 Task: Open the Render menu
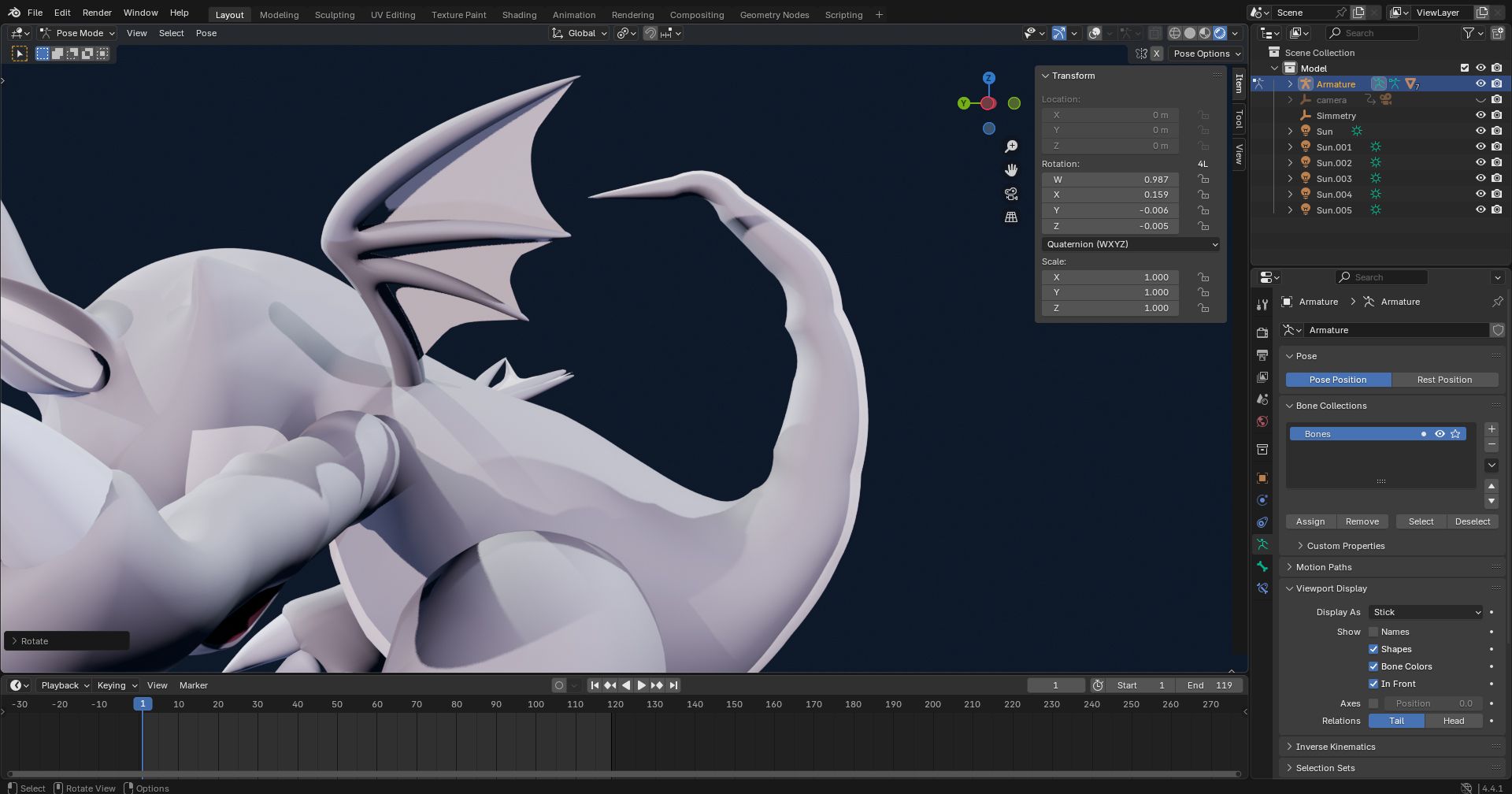point(97,13)
